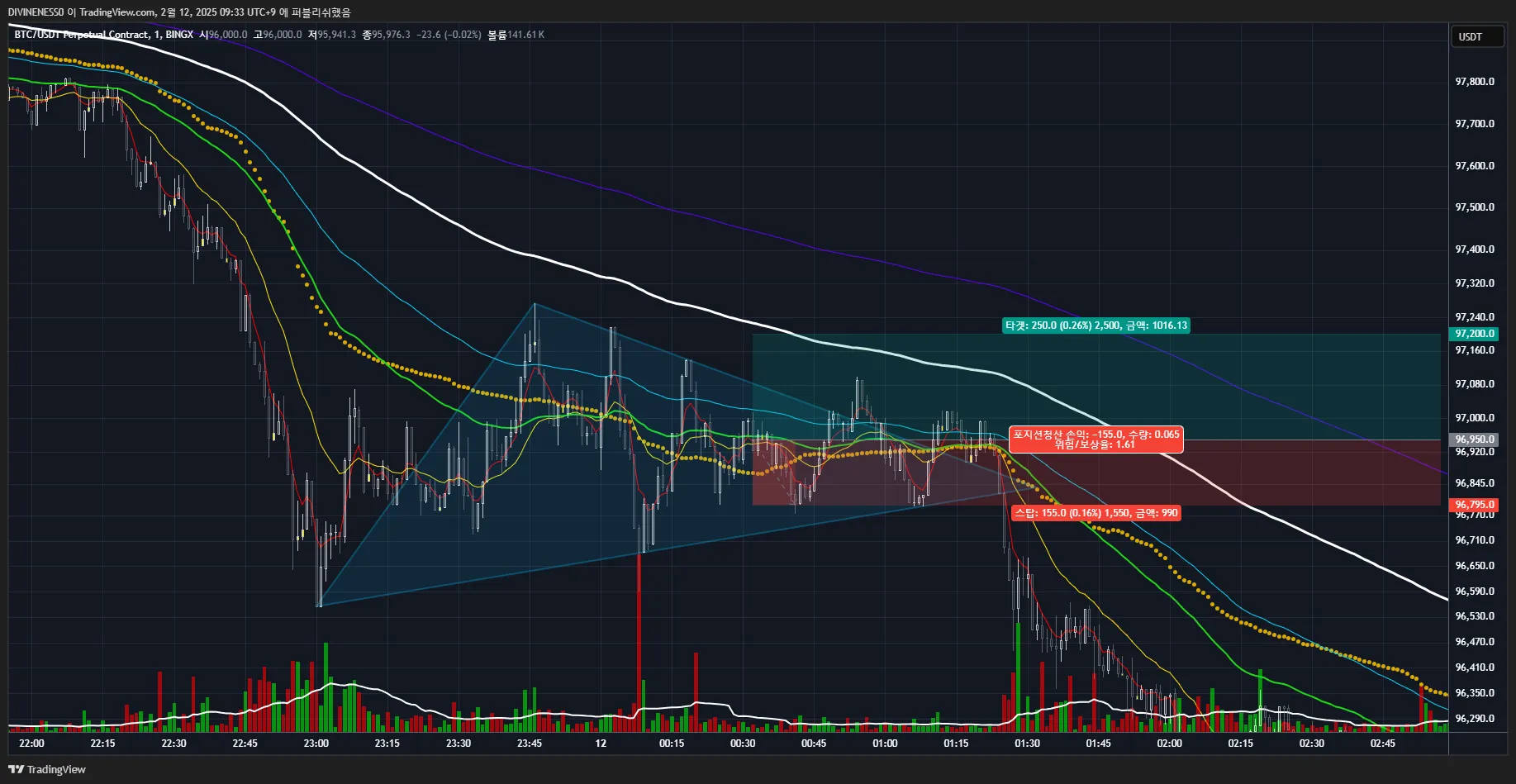Click the 96,470.0 price axis label

coord(1475,642)
